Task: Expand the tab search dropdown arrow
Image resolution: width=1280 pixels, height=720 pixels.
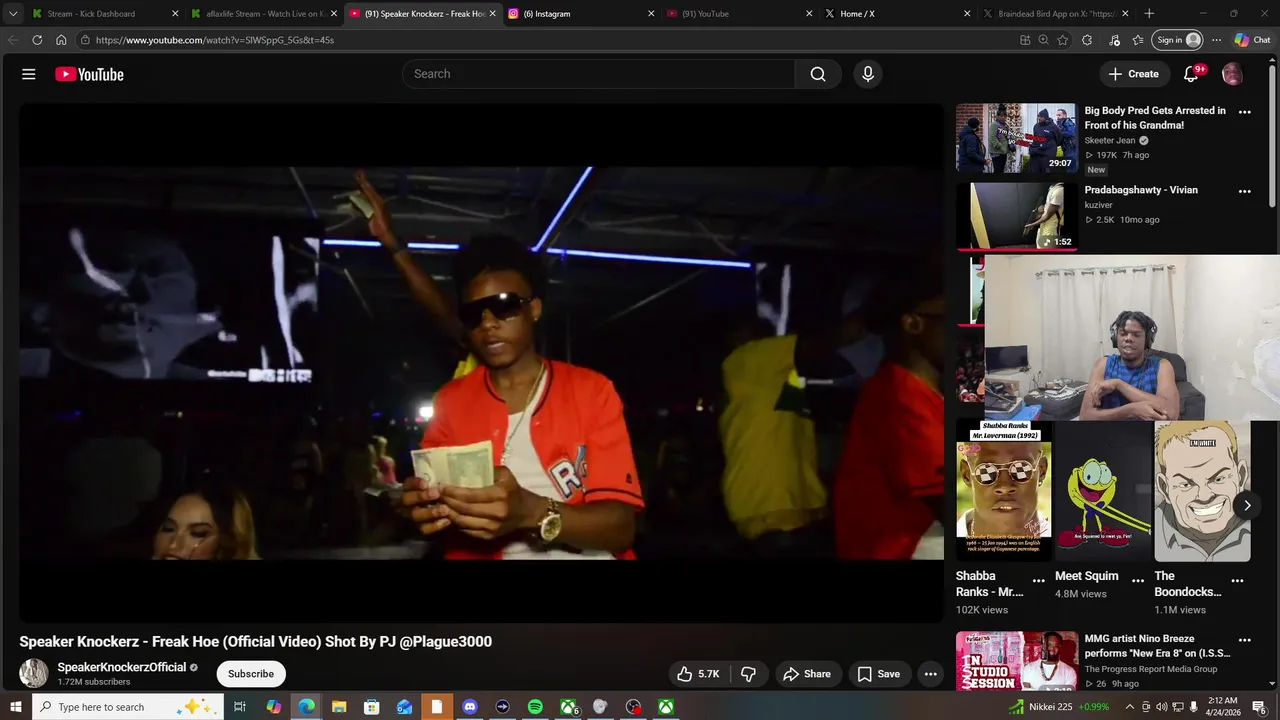Action: 13,14
